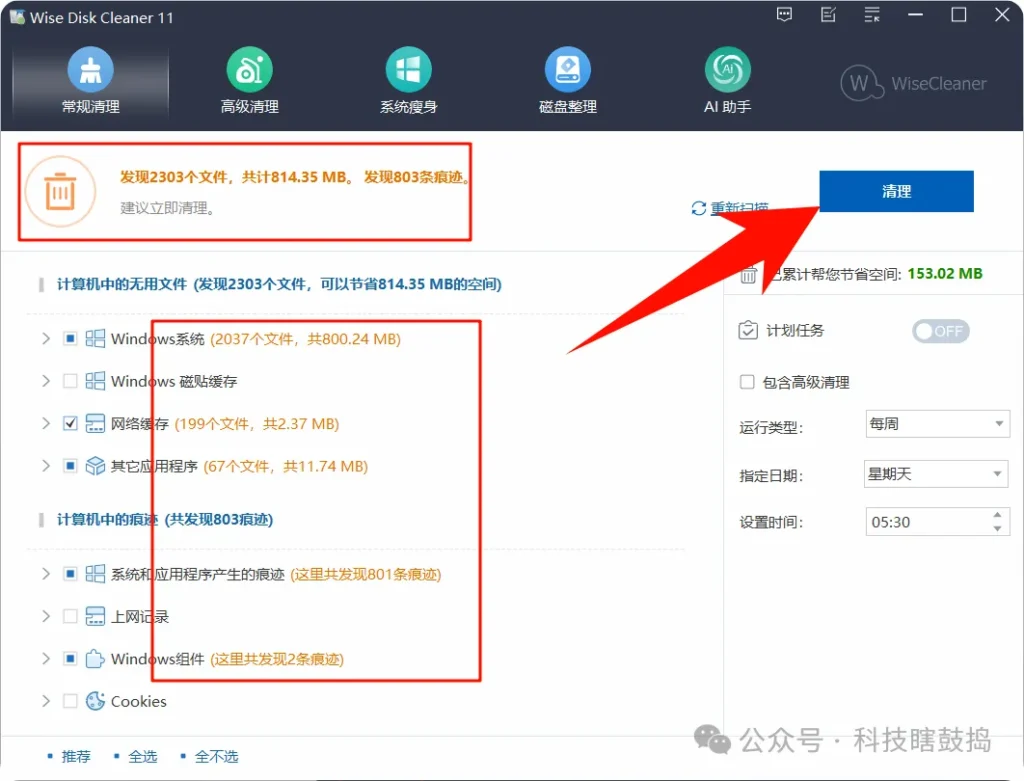The image size is (1024, 781).
Task: Toggle the Windows组件 checkbox
Action: (70, 659)
